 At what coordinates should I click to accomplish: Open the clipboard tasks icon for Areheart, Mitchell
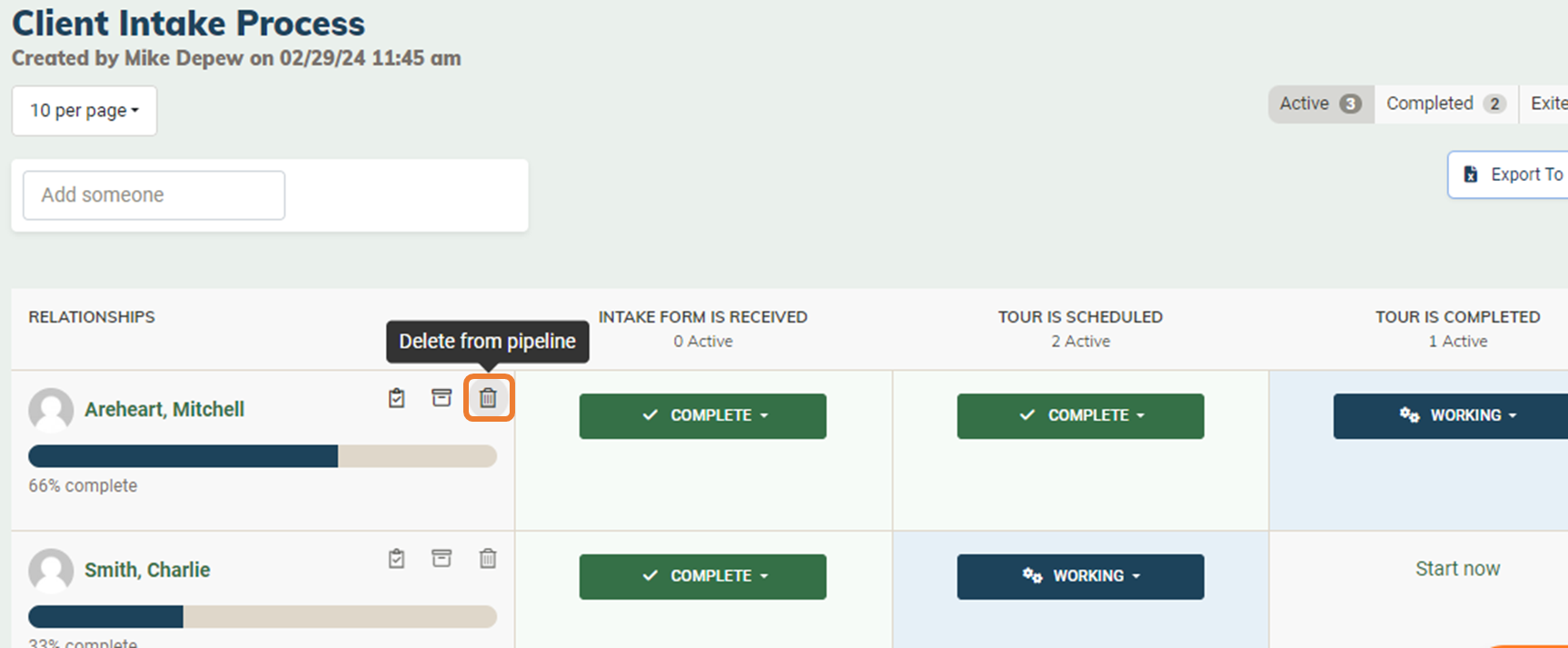tap(396, 398)
